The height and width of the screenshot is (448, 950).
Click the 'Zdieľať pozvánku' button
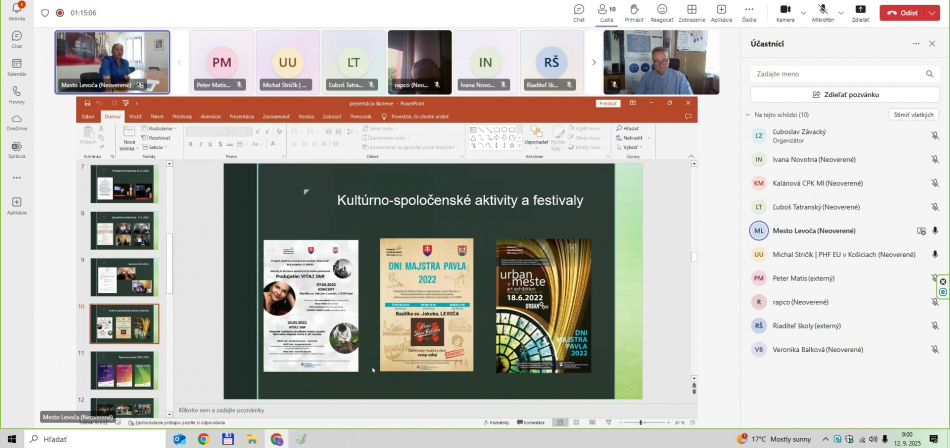click(845, 94)
